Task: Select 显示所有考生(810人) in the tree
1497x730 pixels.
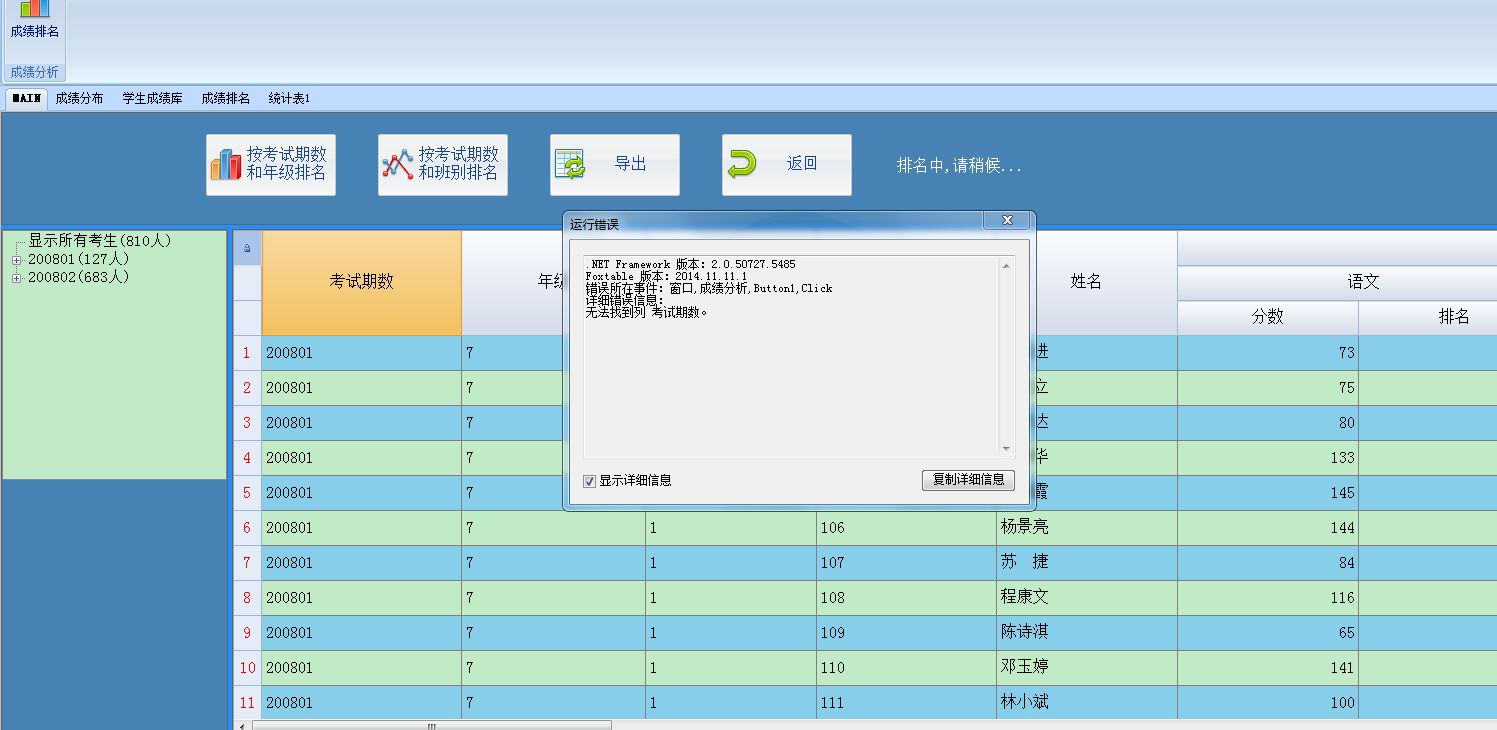Action: (100, 241)
